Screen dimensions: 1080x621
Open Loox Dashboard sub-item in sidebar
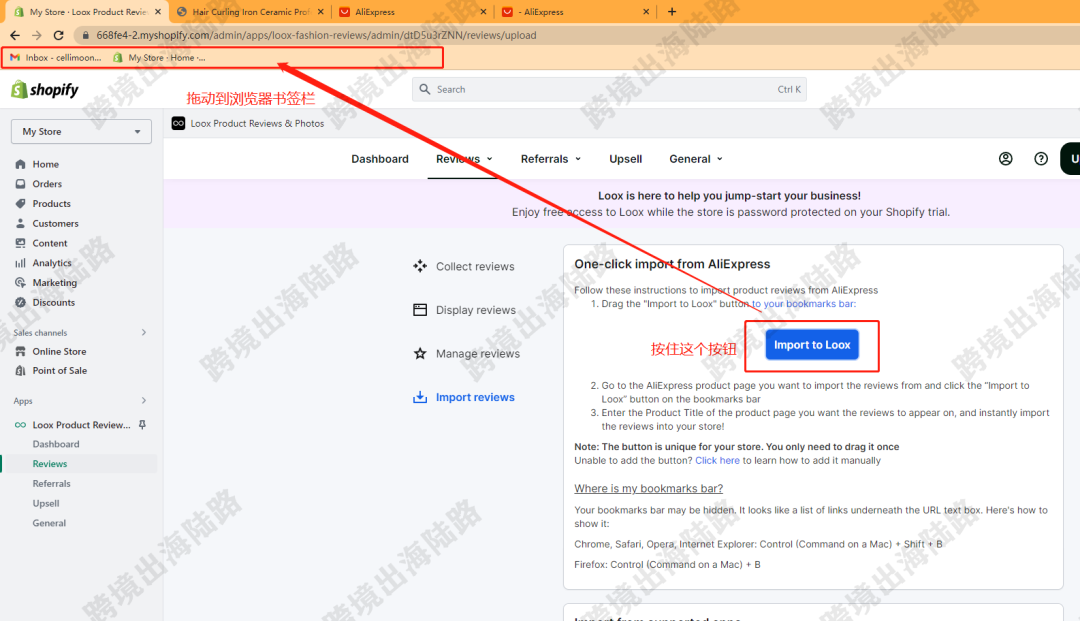[x=56, y=444]
